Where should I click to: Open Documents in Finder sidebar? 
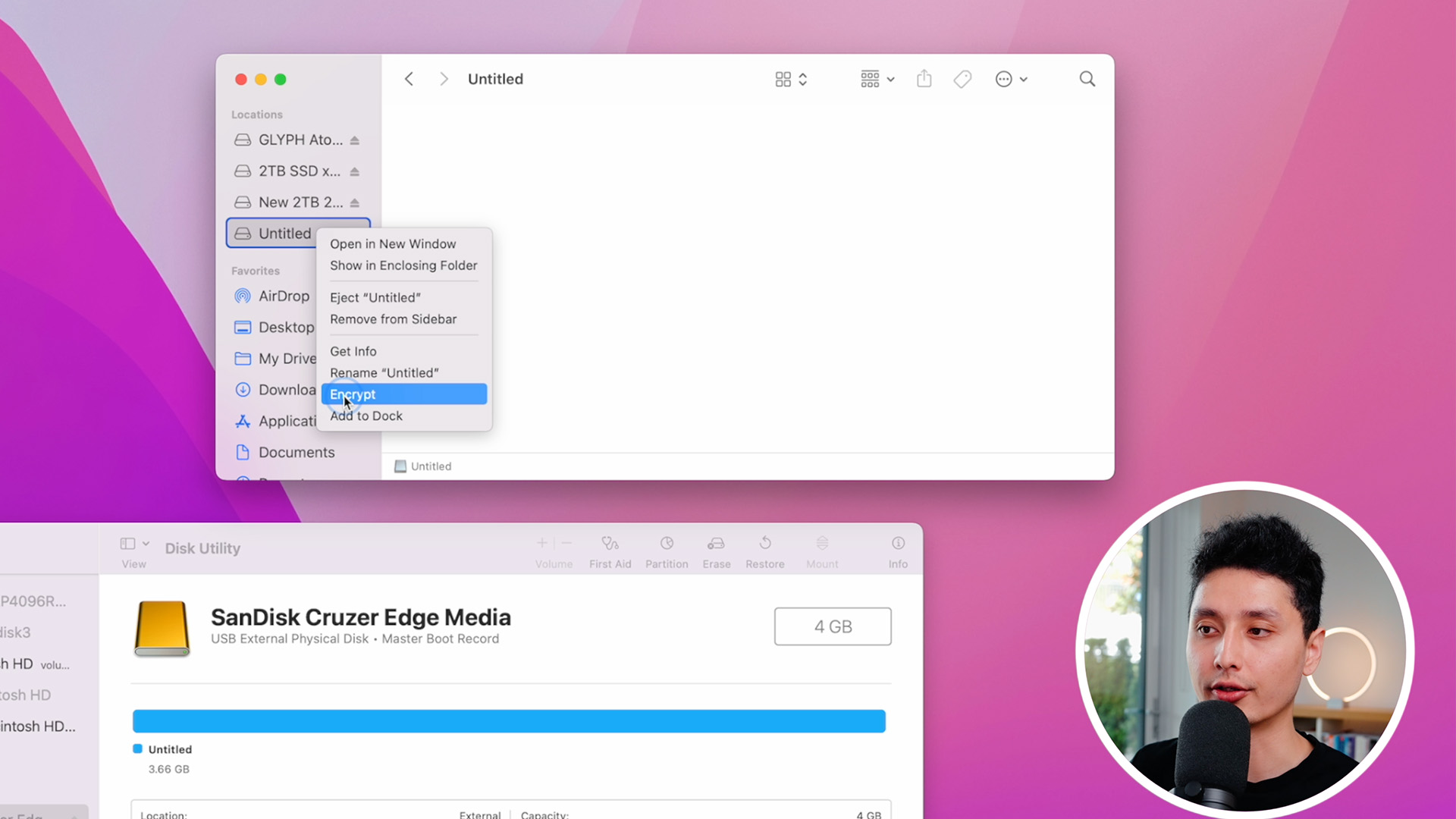point(284,452)
